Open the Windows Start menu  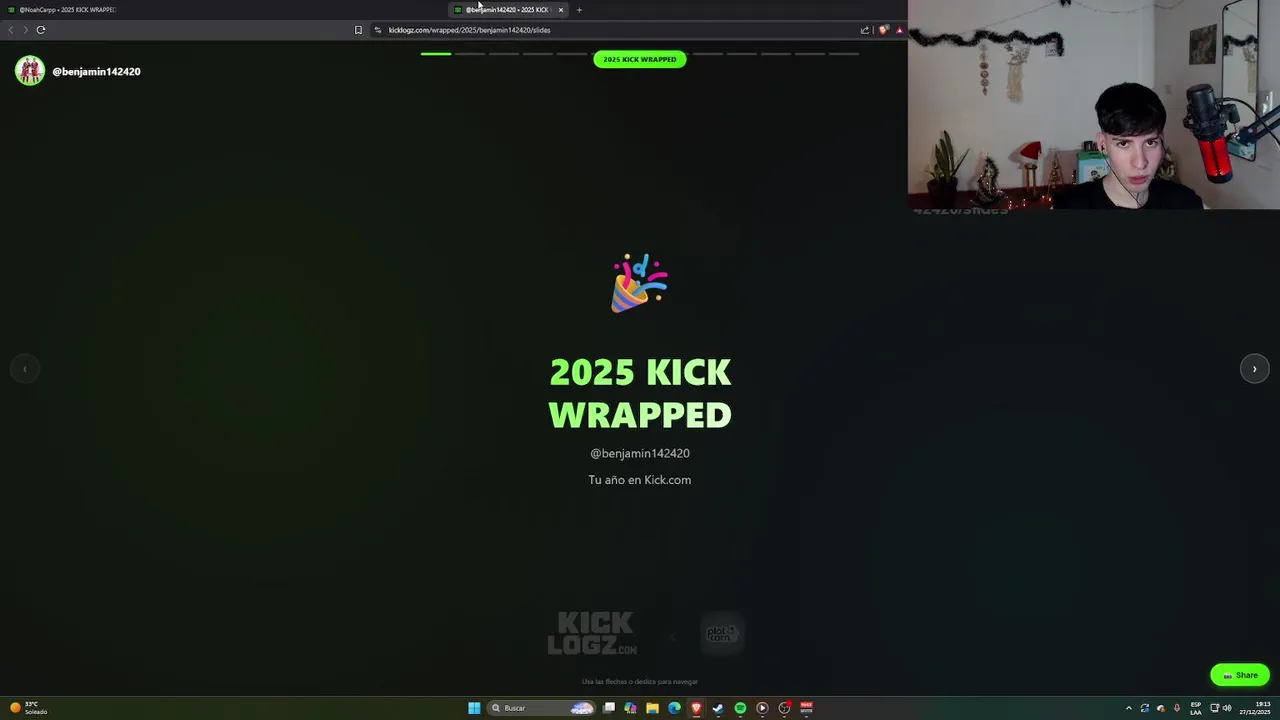(474, 708)
